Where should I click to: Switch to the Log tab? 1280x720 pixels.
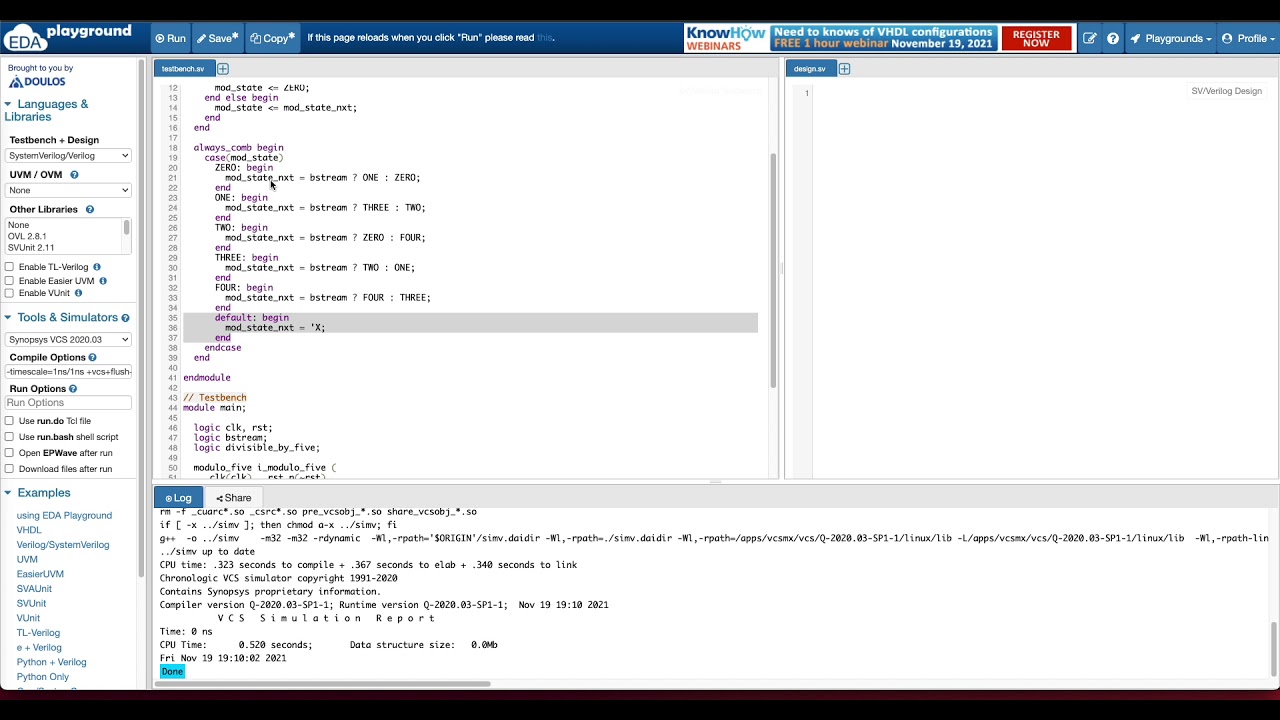tap(178, 498)
